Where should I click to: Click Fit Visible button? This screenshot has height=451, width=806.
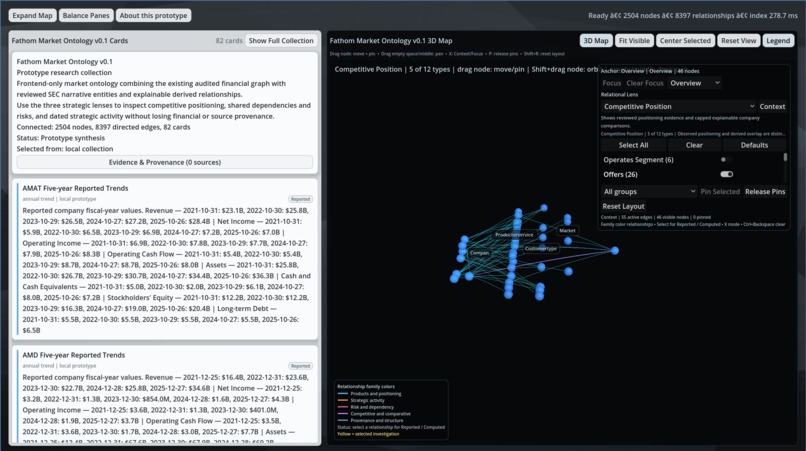coord(634,41)
